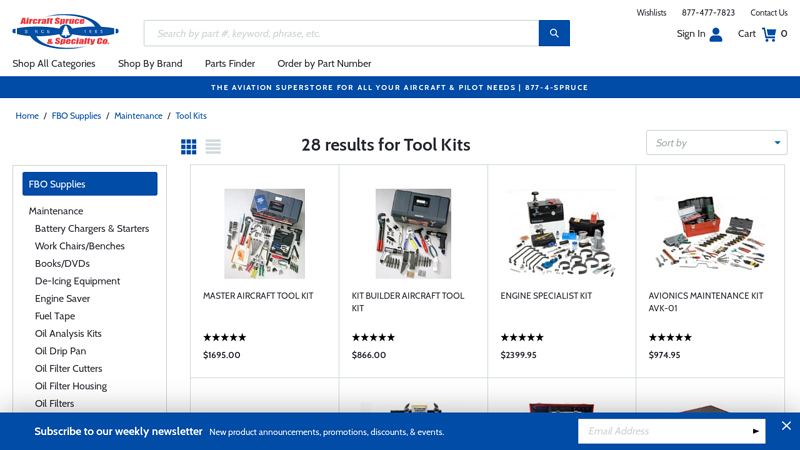The height and width of the screenshot is (450, 800).
Task: Open Shop All Categories menu
Action: [54, 64]
